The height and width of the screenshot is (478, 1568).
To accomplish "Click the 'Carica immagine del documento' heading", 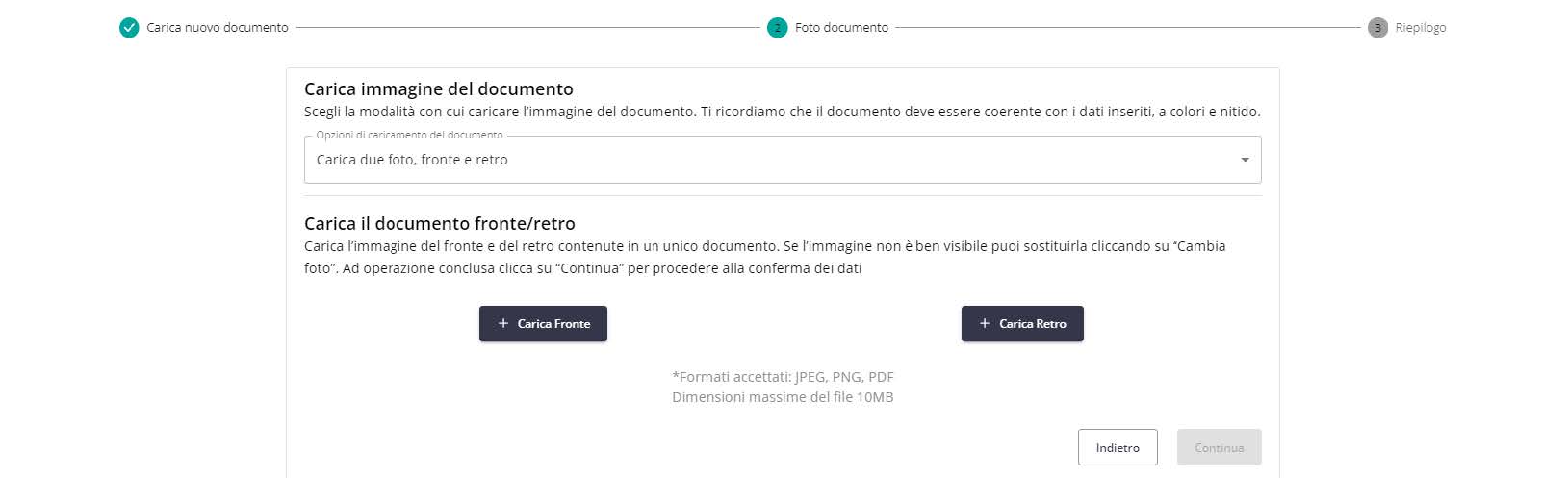I will pos(439,88).
